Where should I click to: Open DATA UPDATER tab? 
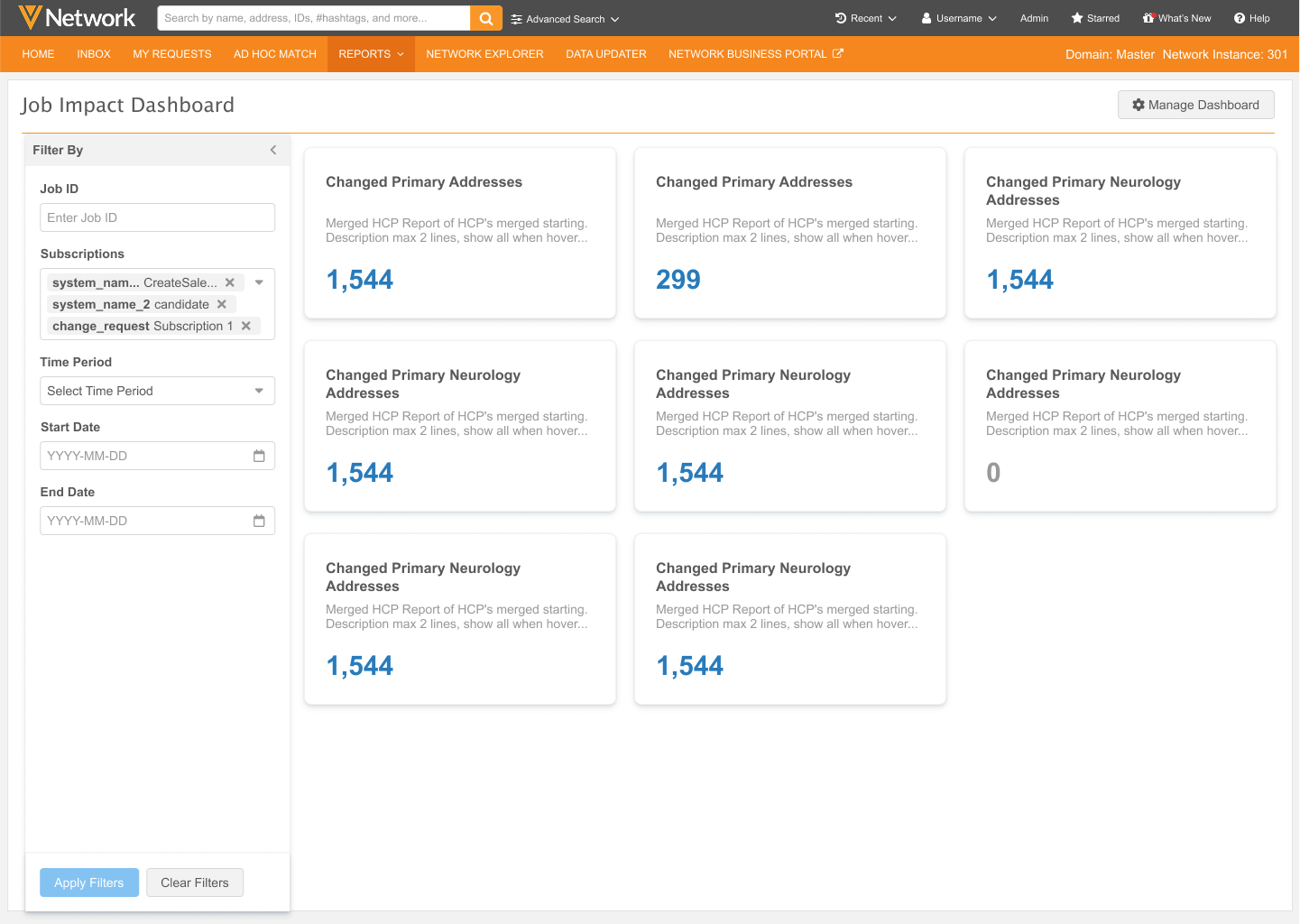pos(606,54)
